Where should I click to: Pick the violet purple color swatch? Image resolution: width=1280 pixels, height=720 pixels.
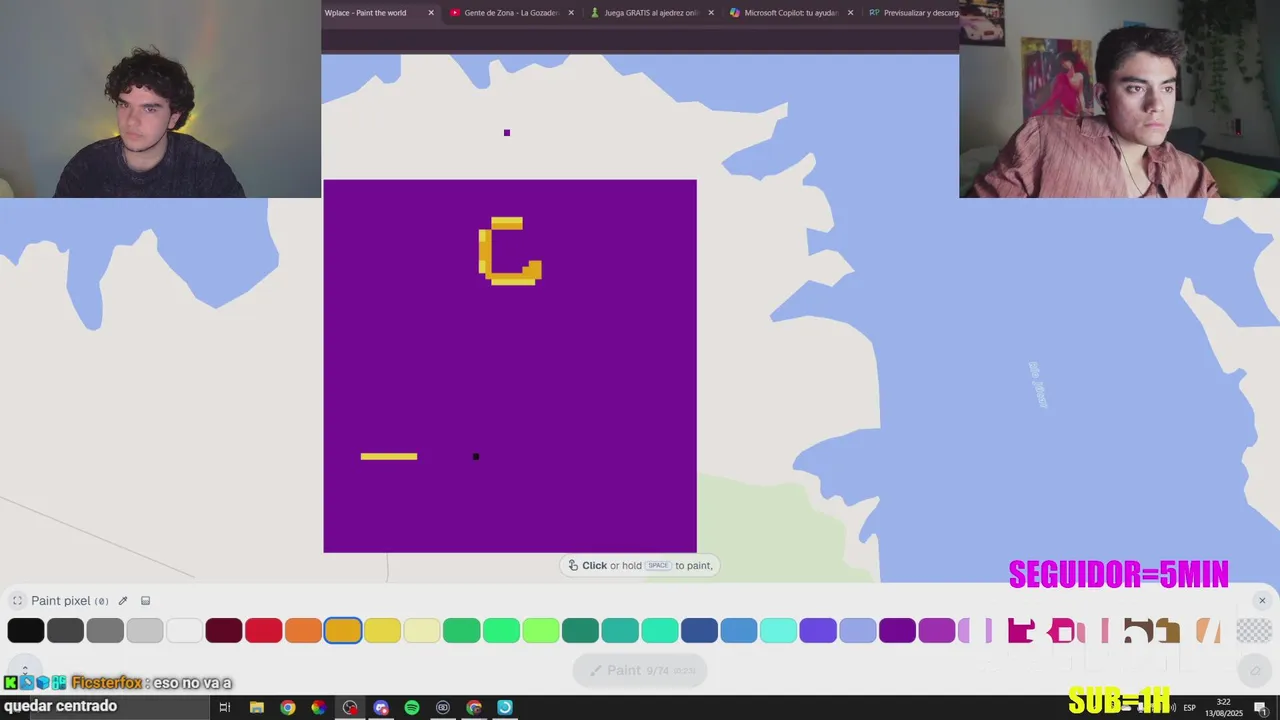937,630
